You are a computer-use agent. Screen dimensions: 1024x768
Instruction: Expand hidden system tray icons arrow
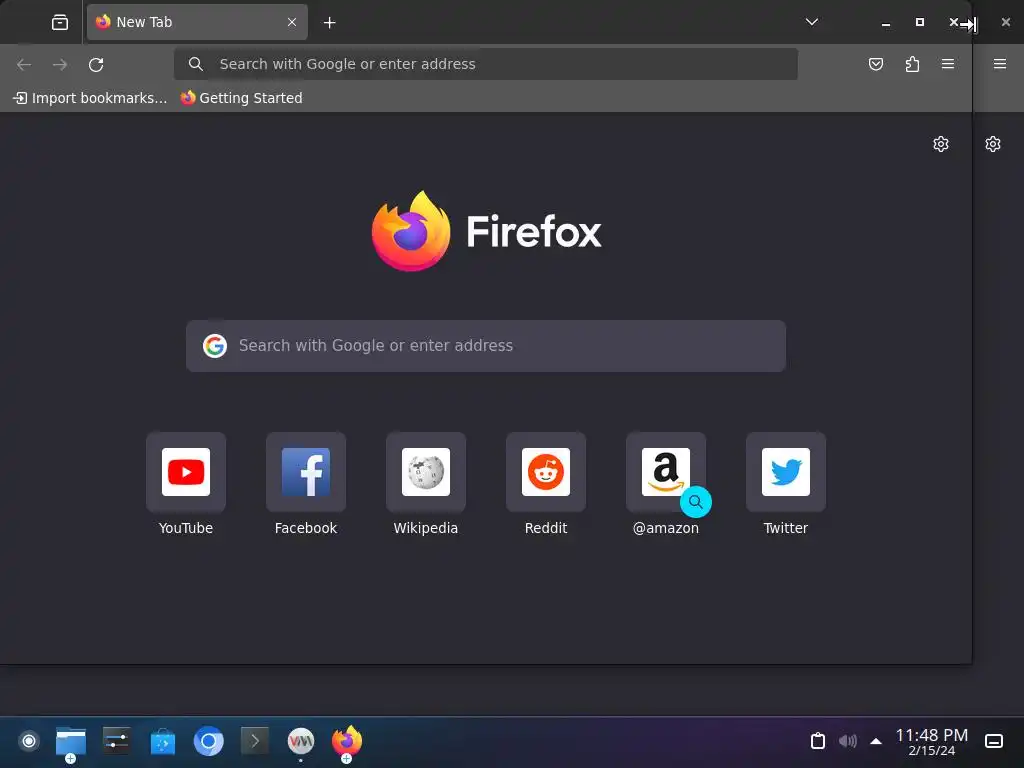(876, 741)
